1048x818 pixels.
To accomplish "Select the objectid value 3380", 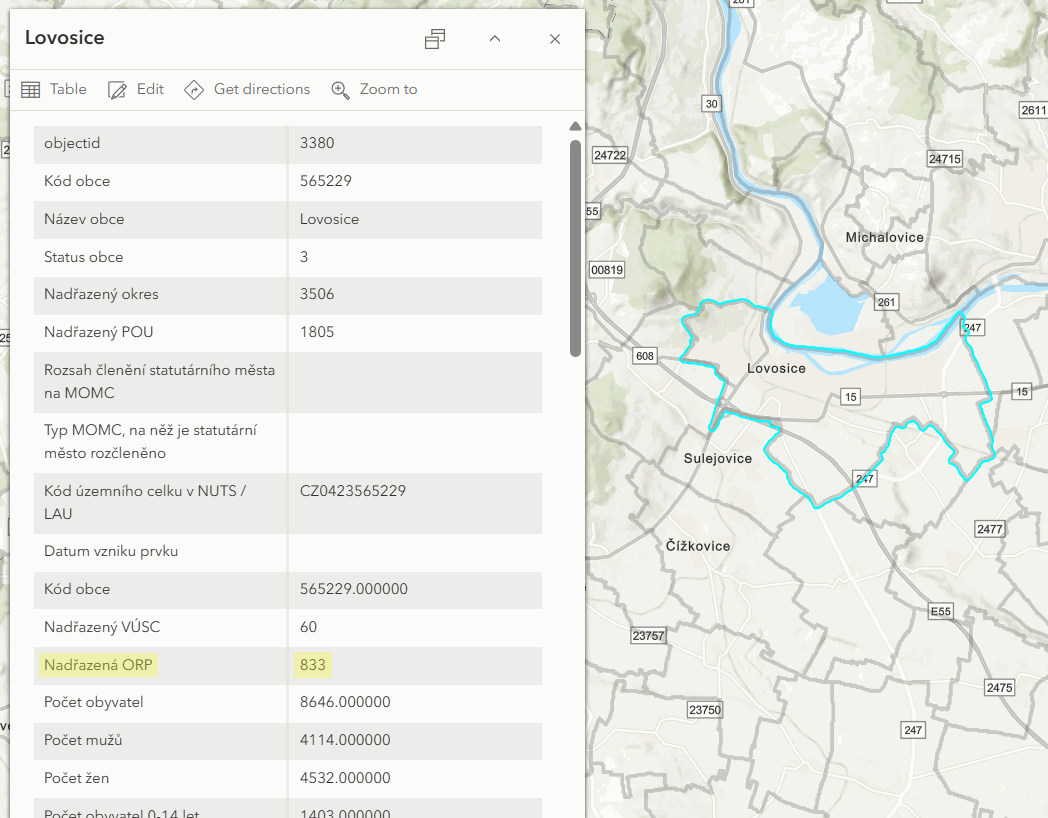I will point(317,143).
